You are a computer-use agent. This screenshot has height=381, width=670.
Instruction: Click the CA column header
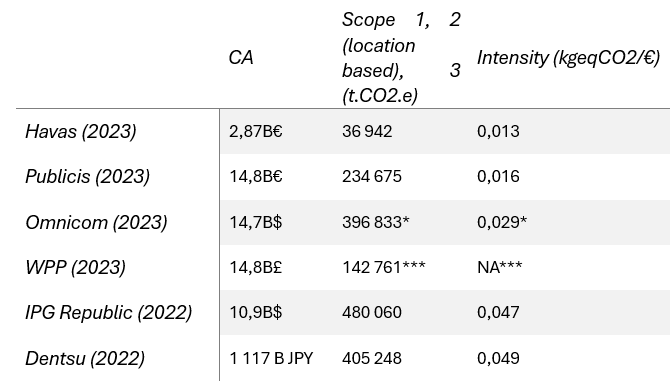point(241,58)
